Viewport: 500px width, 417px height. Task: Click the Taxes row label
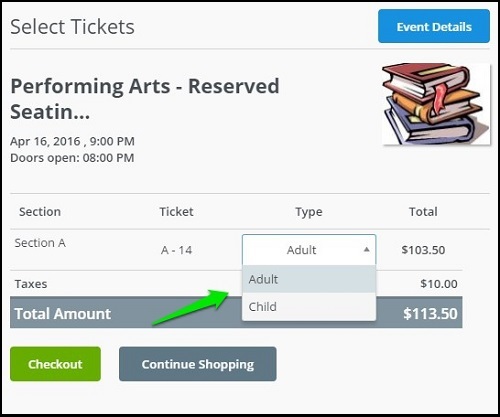point(31,284)
